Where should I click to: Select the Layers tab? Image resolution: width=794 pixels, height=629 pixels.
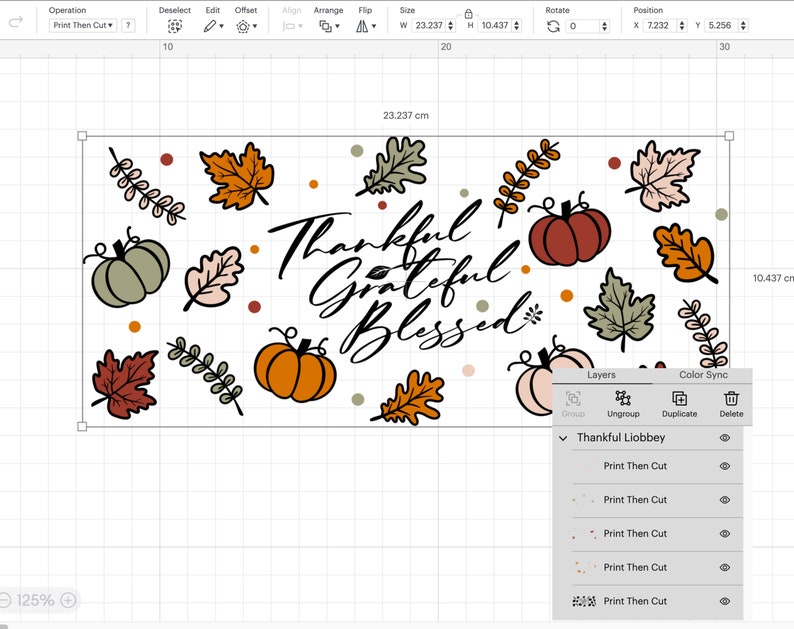click(601, 375)
